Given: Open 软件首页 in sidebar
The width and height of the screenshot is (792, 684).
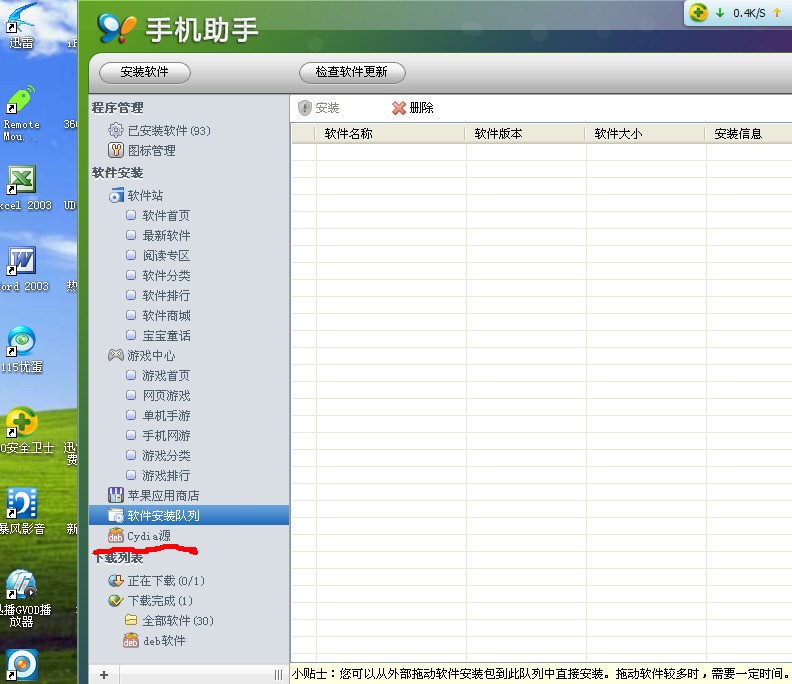Looking at the screenshot, I should coord(158,216).
